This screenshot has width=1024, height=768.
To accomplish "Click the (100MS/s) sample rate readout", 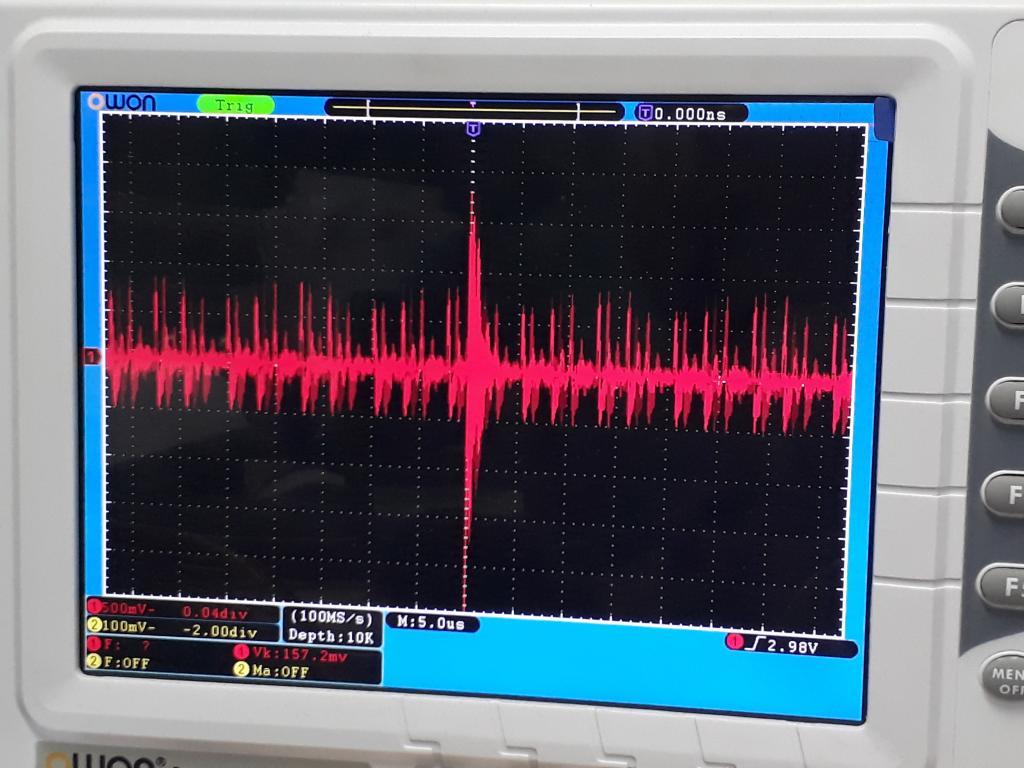I will coord(331,617).
